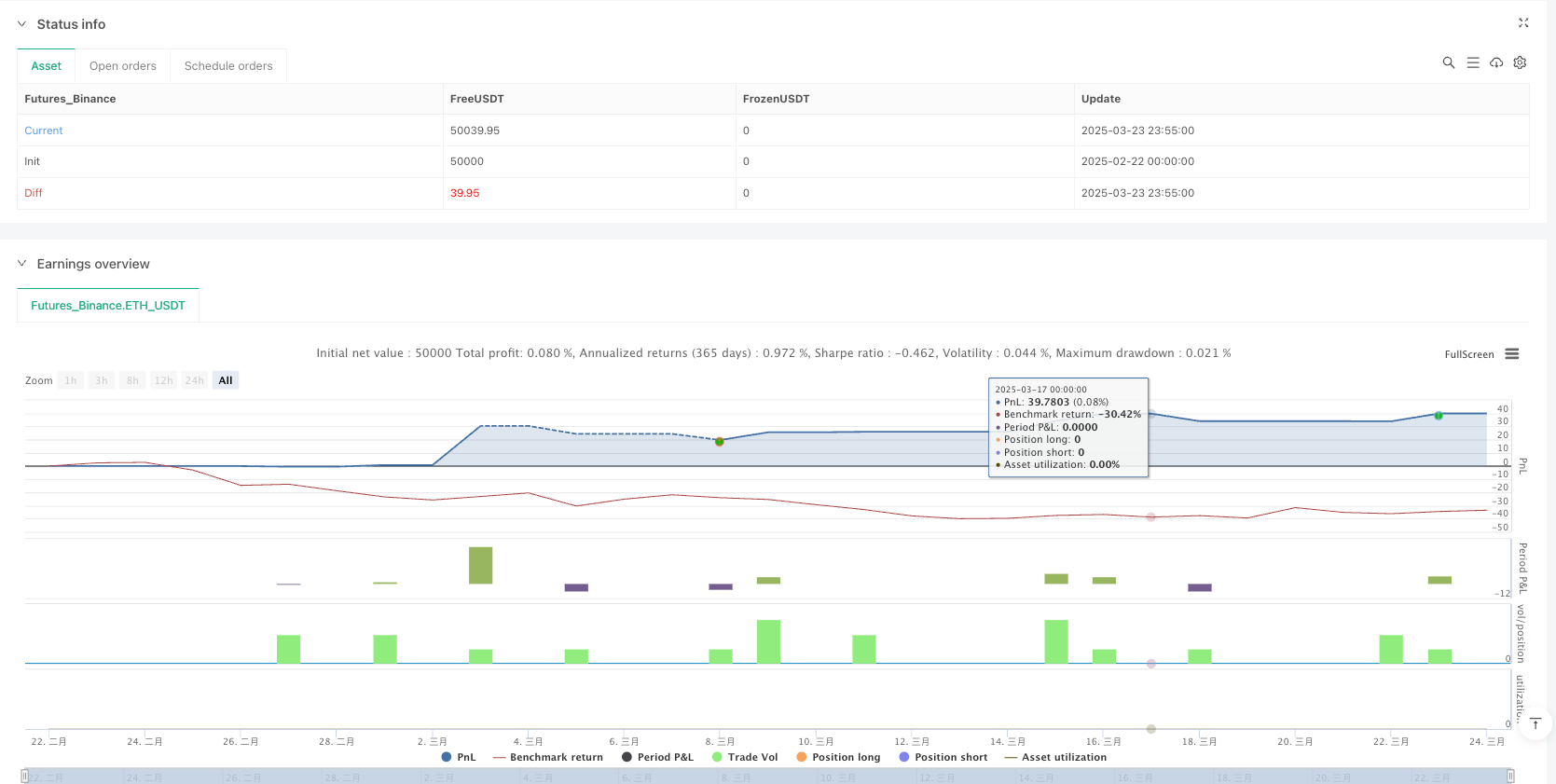Collapse the Earnings overview section

[21, 264]
